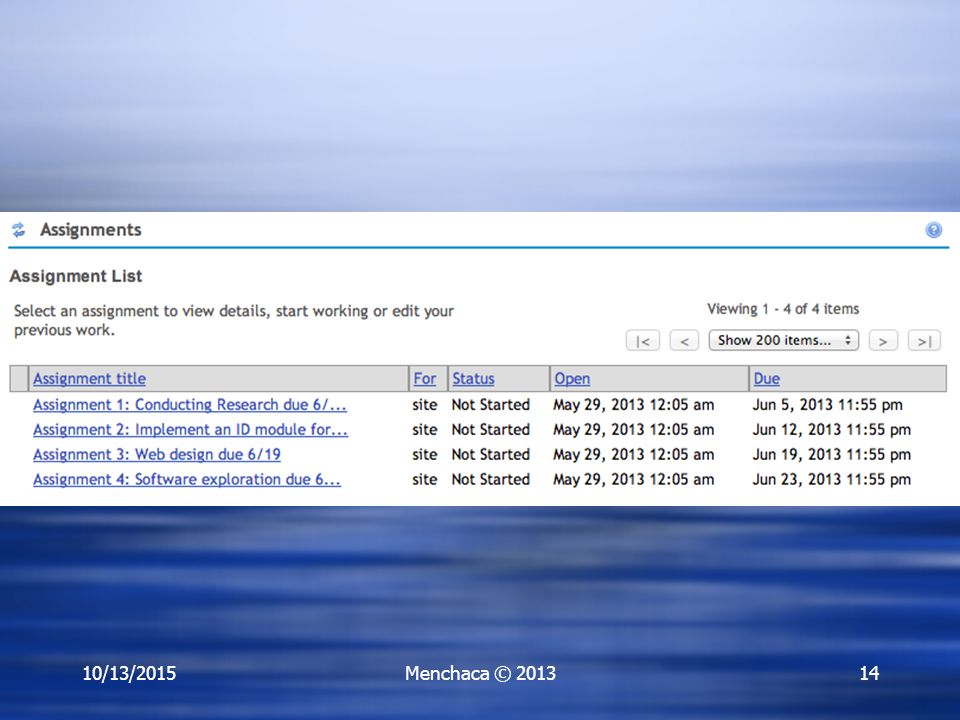Screen dimensions: 960x720
Task: Click 'Not Started' status for Assignment 1
Action: point(490,405)
